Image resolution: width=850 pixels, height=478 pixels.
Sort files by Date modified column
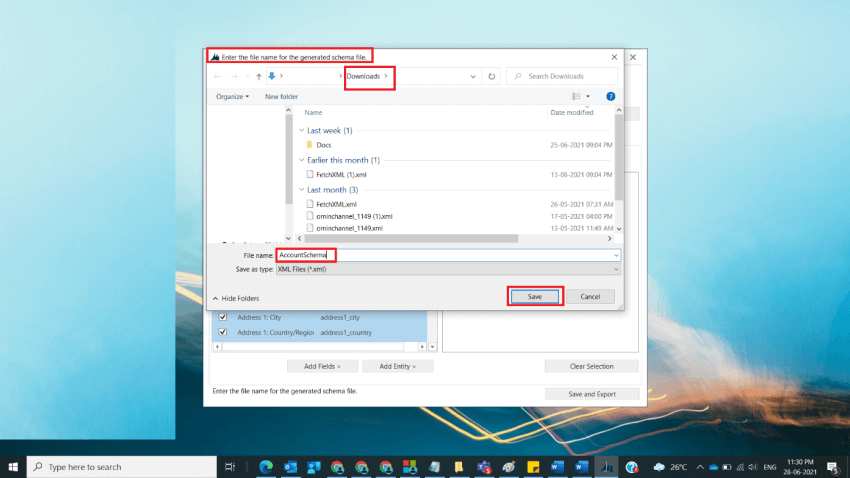coord(572,113)
